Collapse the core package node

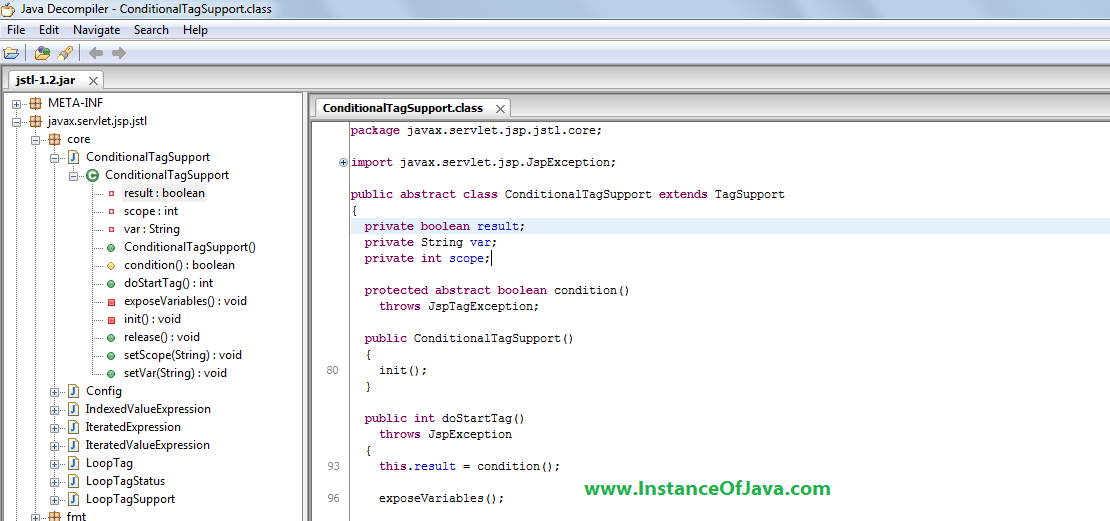tap(36, 140)
